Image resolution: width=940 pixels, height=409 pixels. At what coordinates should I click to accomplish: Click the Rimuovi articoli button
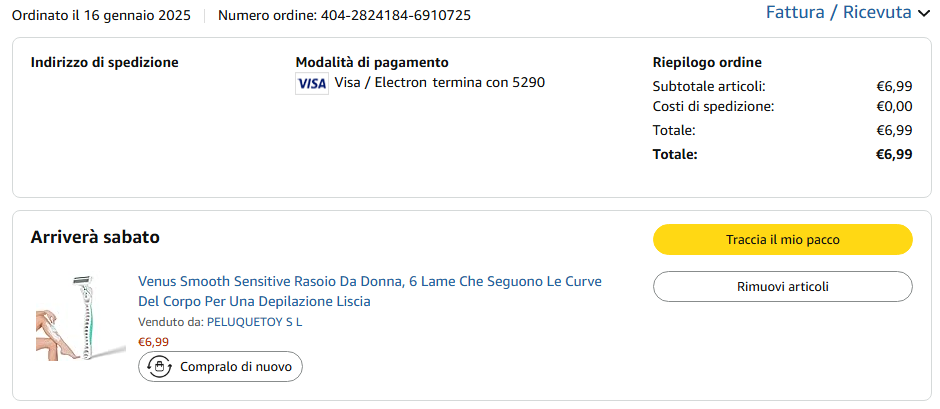click(x=782, y=287)
